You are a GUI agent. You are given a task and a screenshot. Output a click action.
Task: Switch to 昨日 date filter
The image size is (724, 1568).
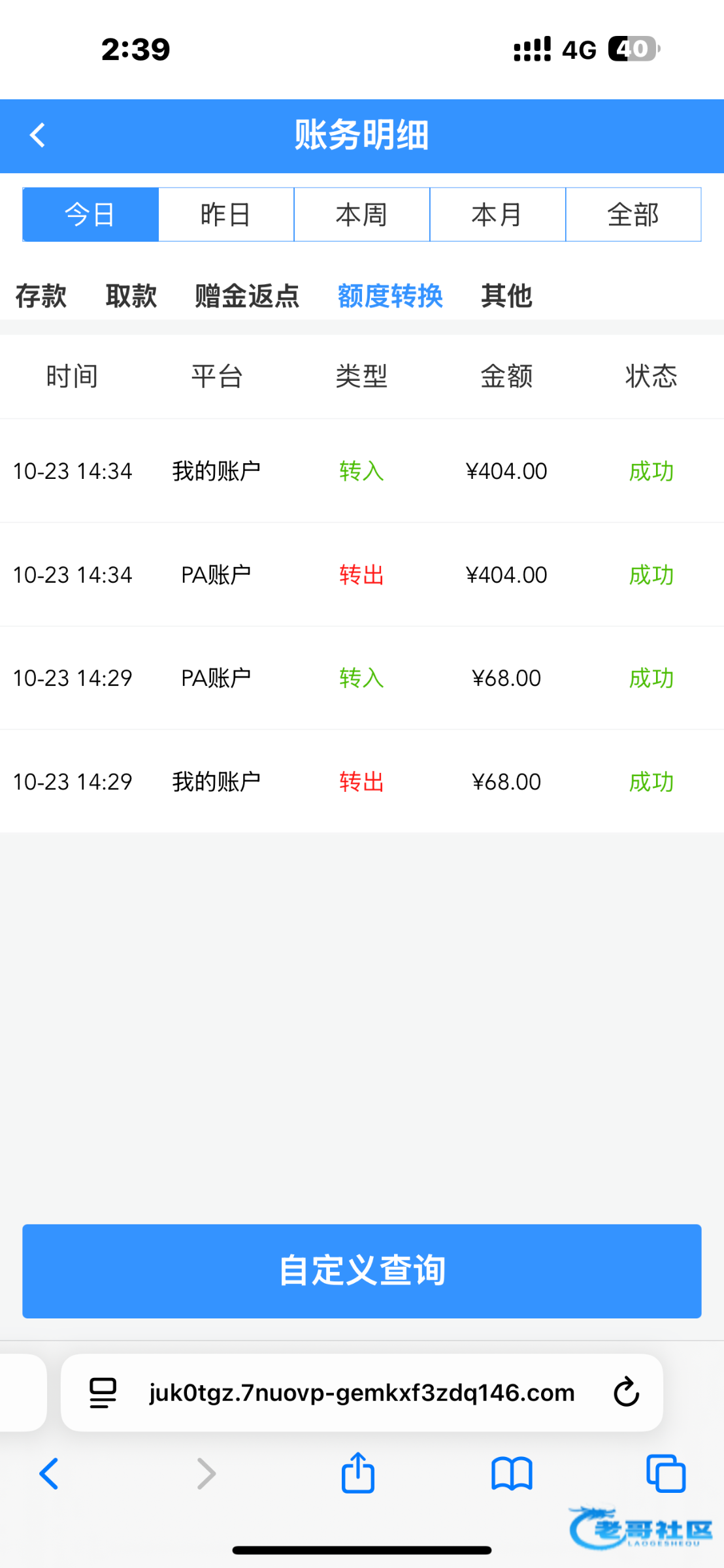pos(226,215)
